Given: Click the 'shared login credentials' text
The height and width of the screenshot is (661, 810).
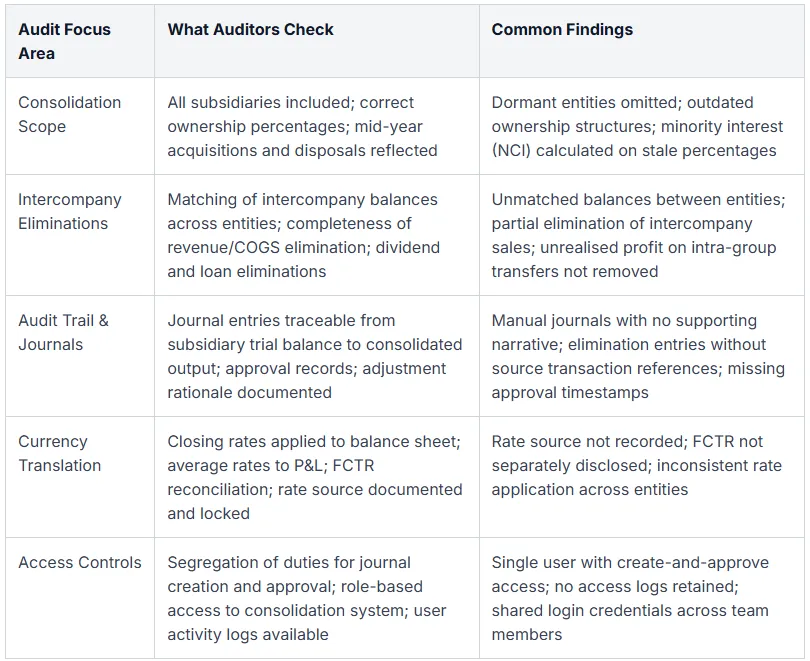Looking at the screenshot, I should coord(583,610).
